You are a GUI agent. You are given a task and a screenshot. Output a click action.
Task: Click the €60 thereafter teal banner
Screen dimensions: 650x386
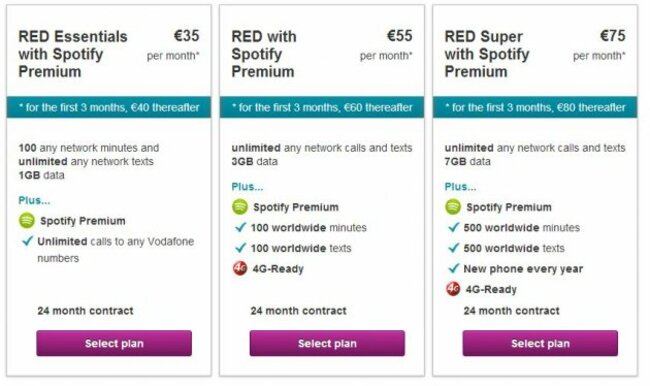click(x=322, y=107)
